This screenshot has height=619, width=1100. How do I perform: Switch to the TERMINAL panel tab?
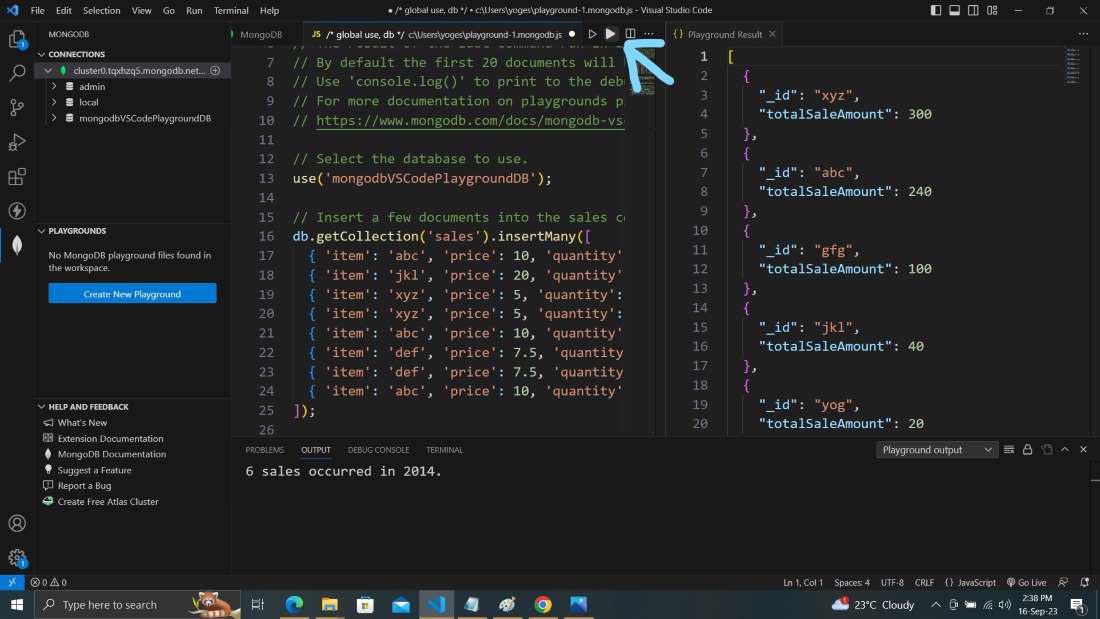444,449
